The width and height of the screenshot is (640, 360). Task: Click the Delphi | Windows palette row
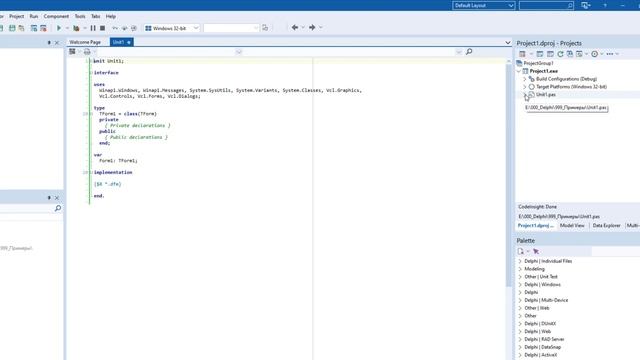(x=542, y=284)
